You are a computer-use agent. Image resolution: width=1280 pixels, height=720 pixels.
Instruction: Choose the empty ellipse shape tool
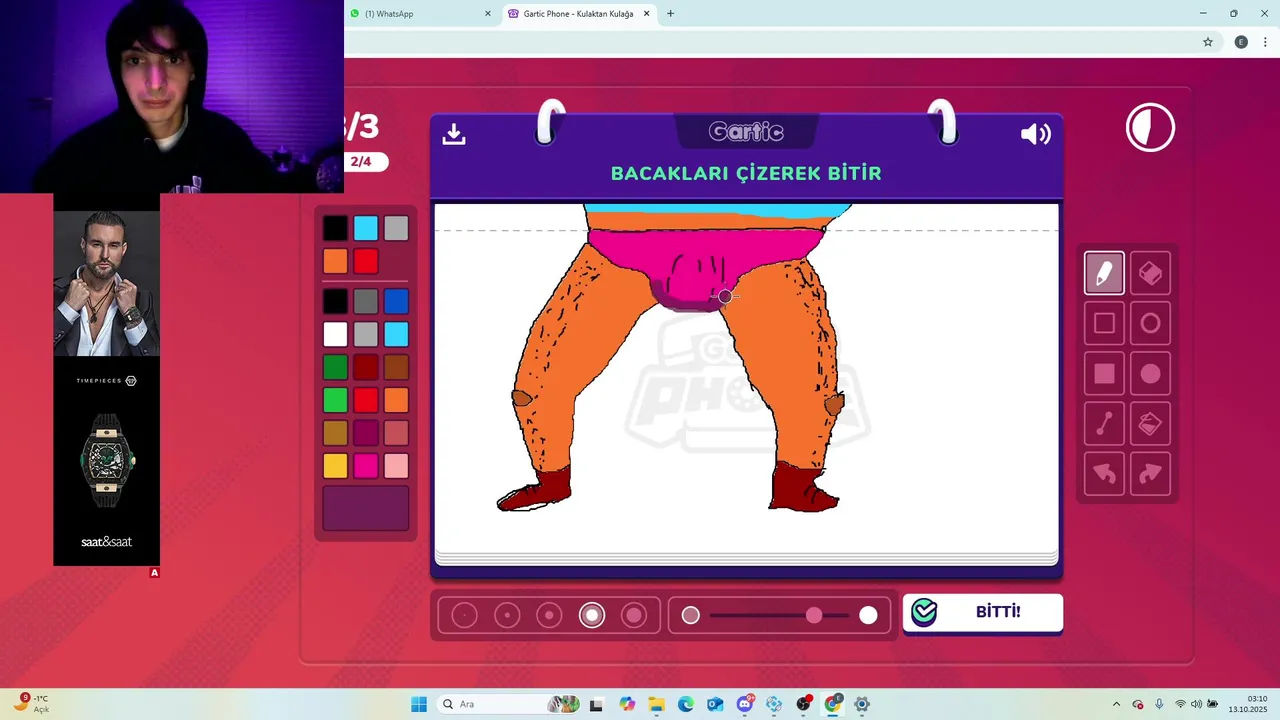(x=1150, y=323)
